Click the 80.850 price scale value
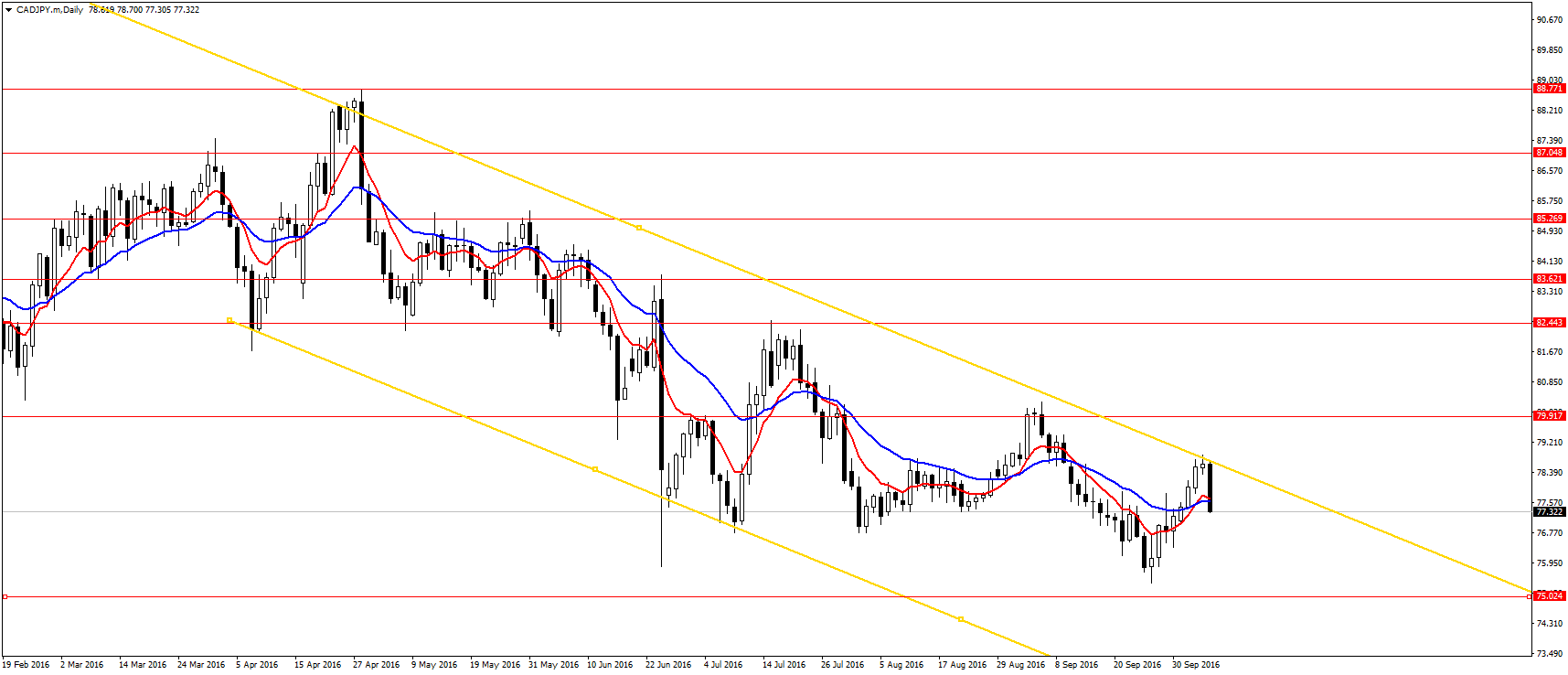The image size is (1568, 675). click(1550, 382)
